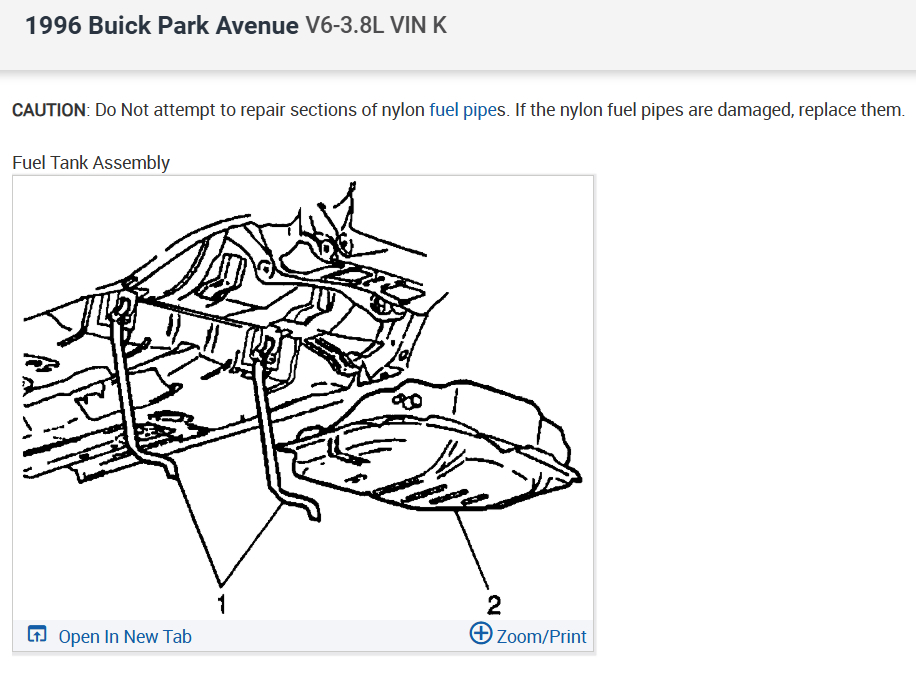
Task: Click the V6-3.8L VIN K engine text
Action: pos(376,25)
